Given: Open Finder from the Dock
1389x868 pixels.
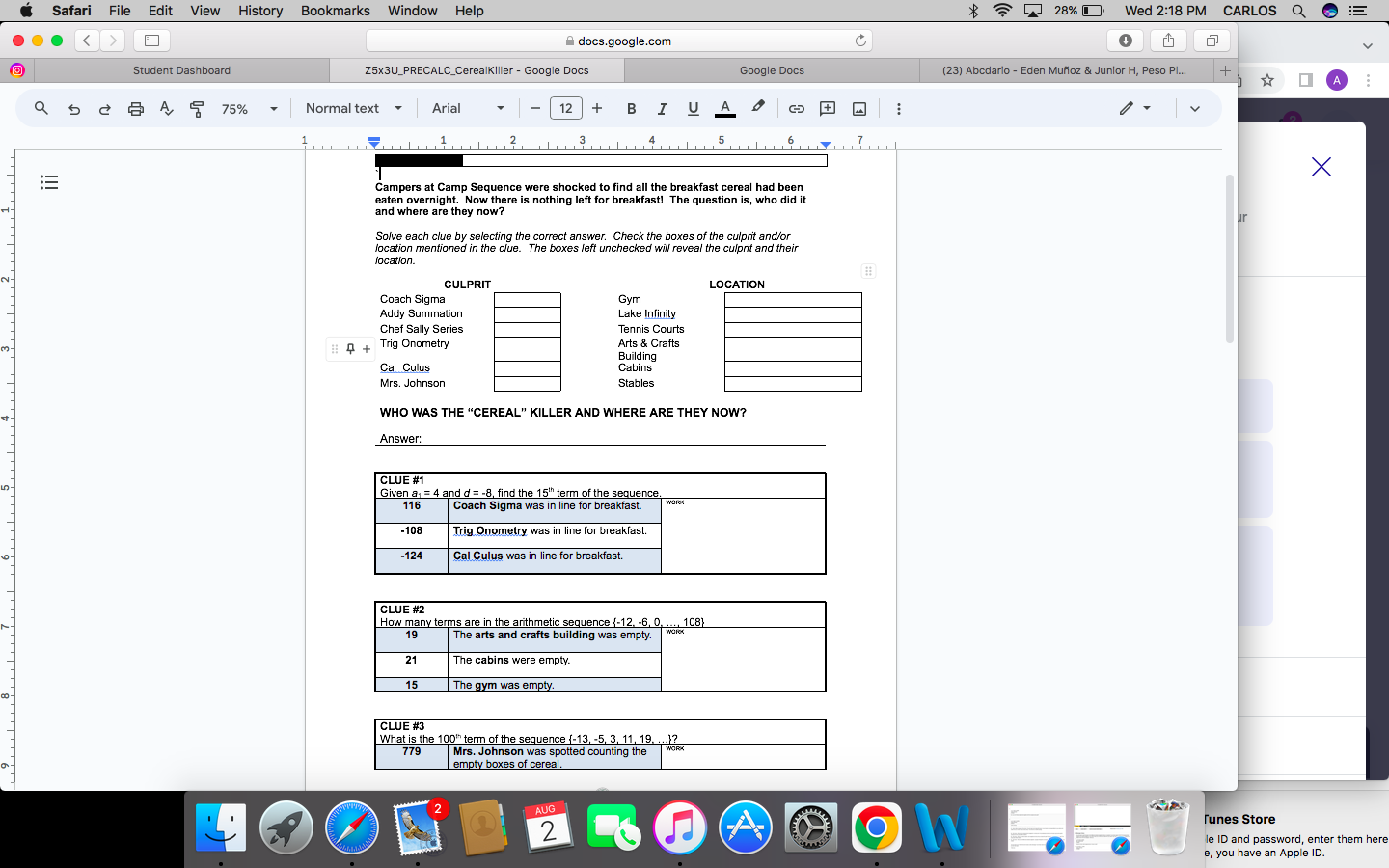Looking at the screenshot, I should click(x=221, y=827).
